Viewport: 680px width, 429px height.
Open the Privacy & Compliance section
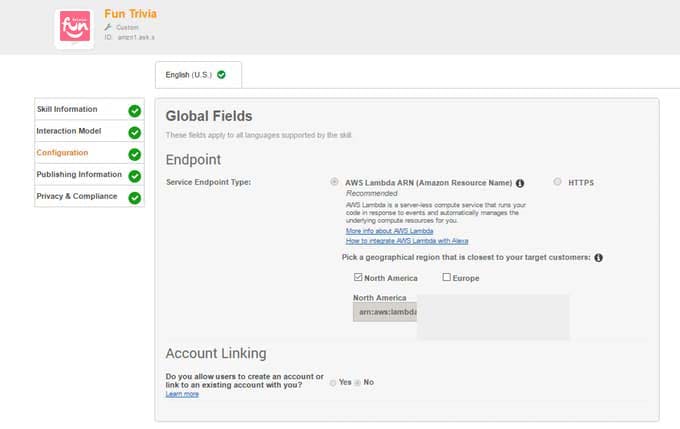(89, 196)
